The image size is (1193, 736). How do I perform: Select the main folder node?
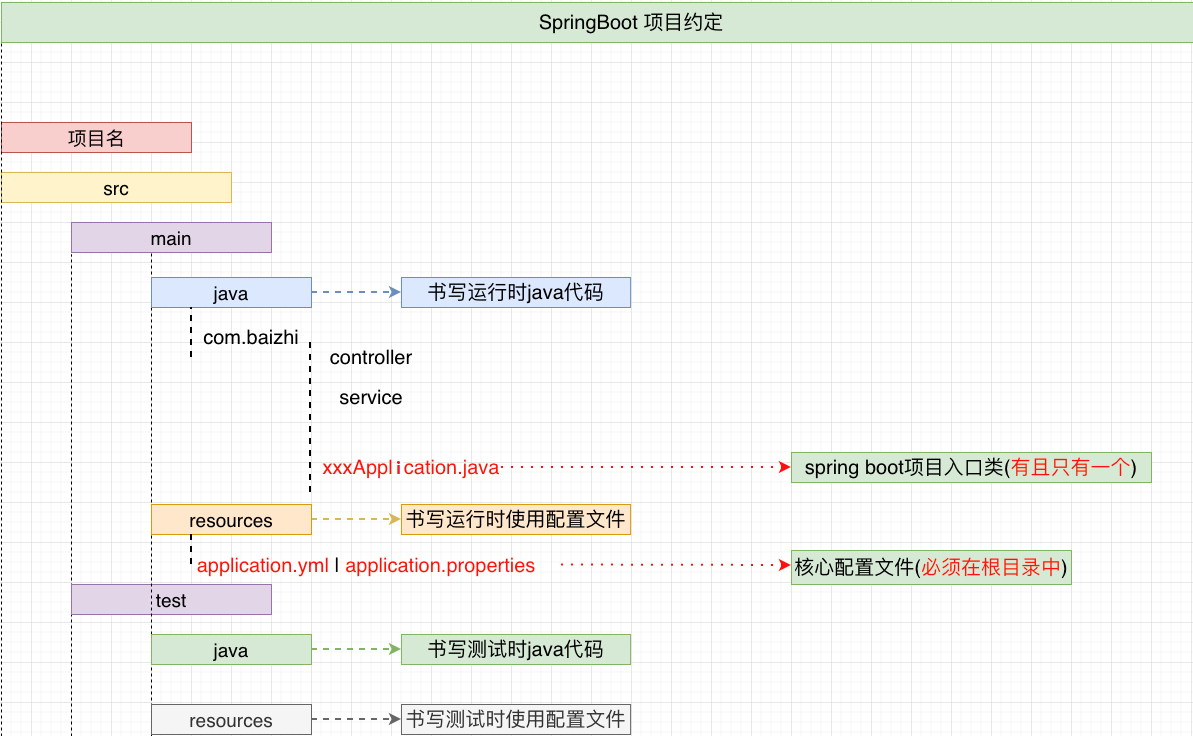click(170, 237)
